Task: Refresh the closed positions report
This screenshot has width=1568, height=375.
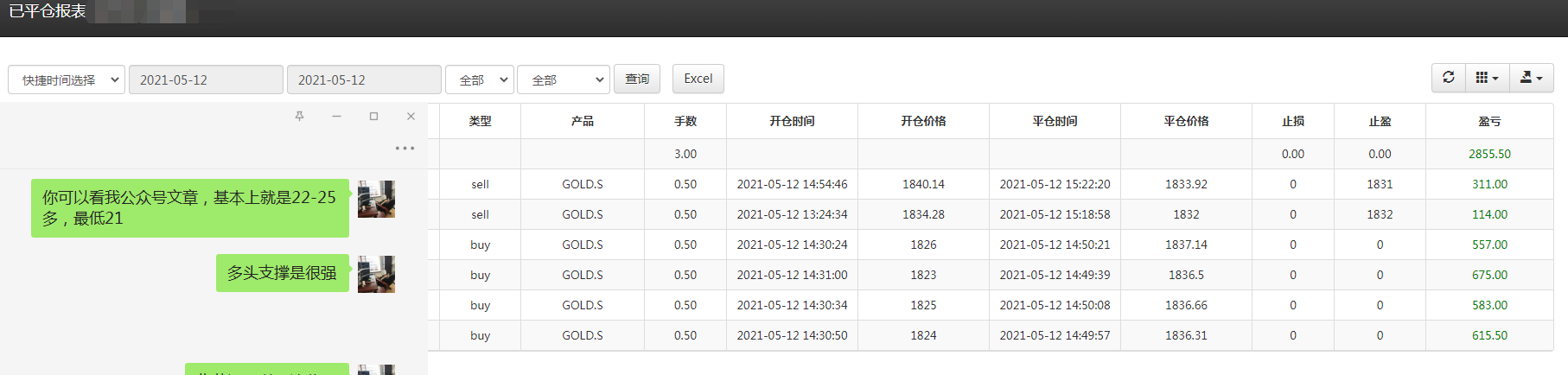Action: [x=1449, y=78]
